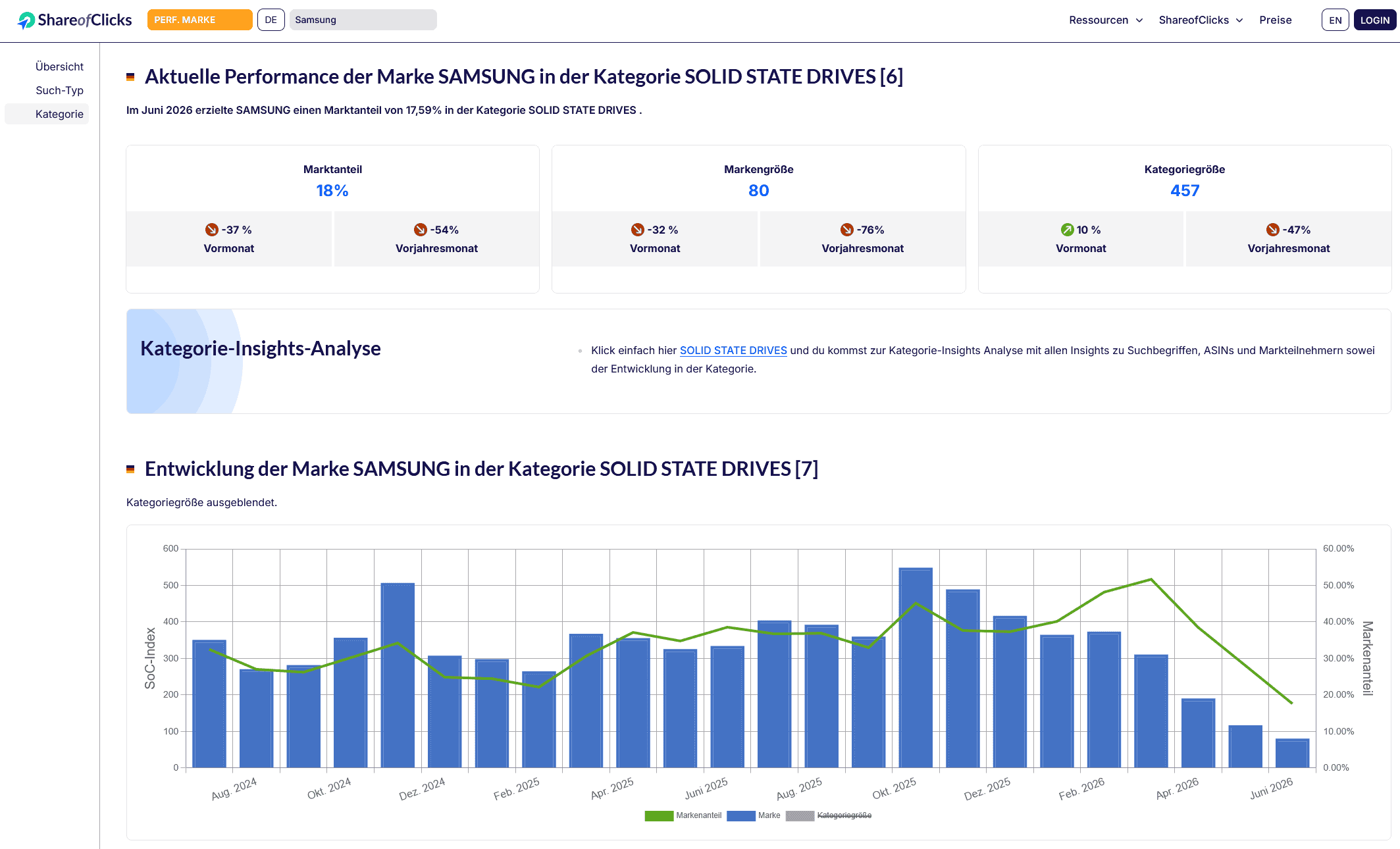Viewport: 1400px width, 849px height.
Task: Click the chevron beside ShareofClicks menu
Action: click(x=1239, y=20)
